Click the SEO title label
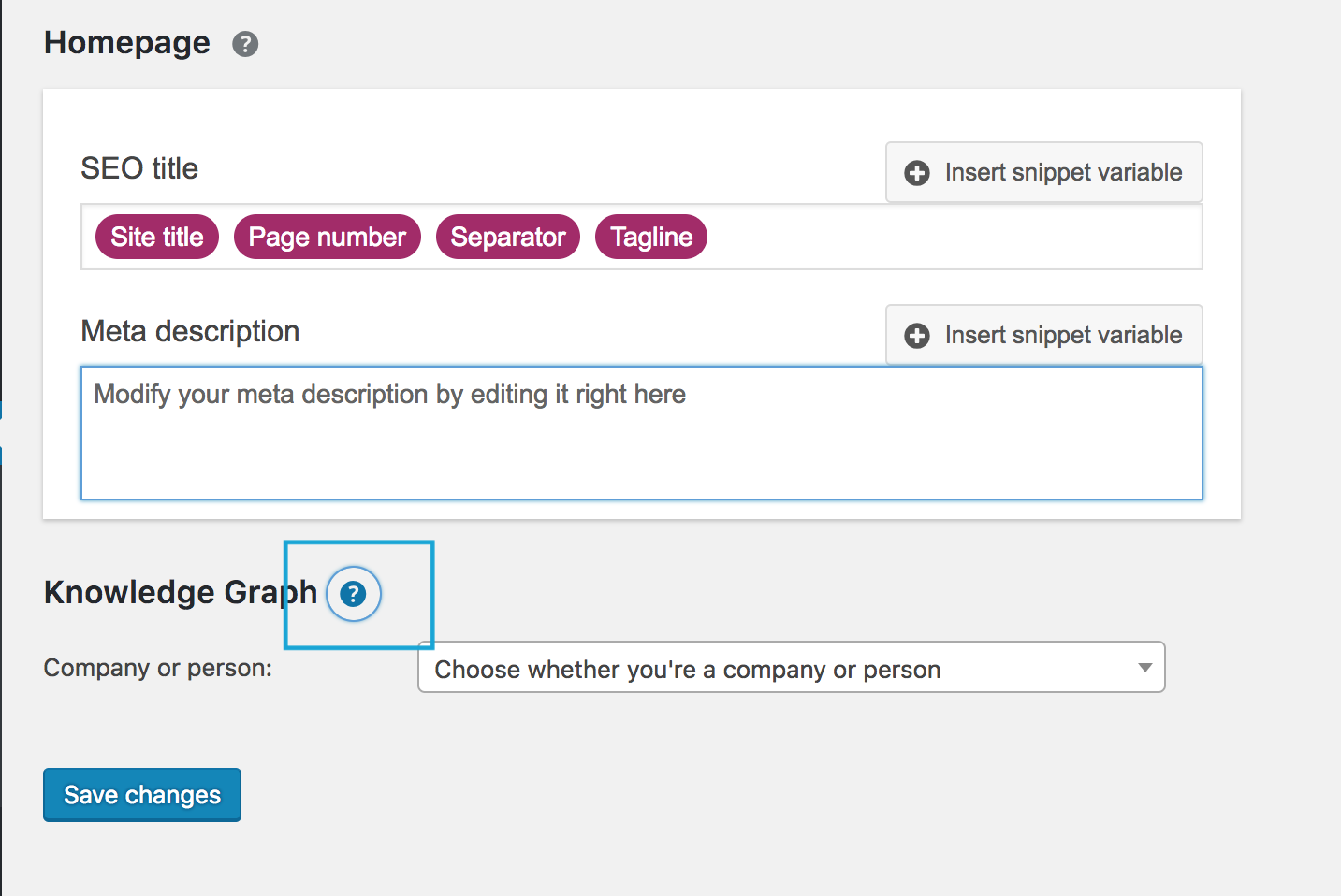 tap(139, 168)
